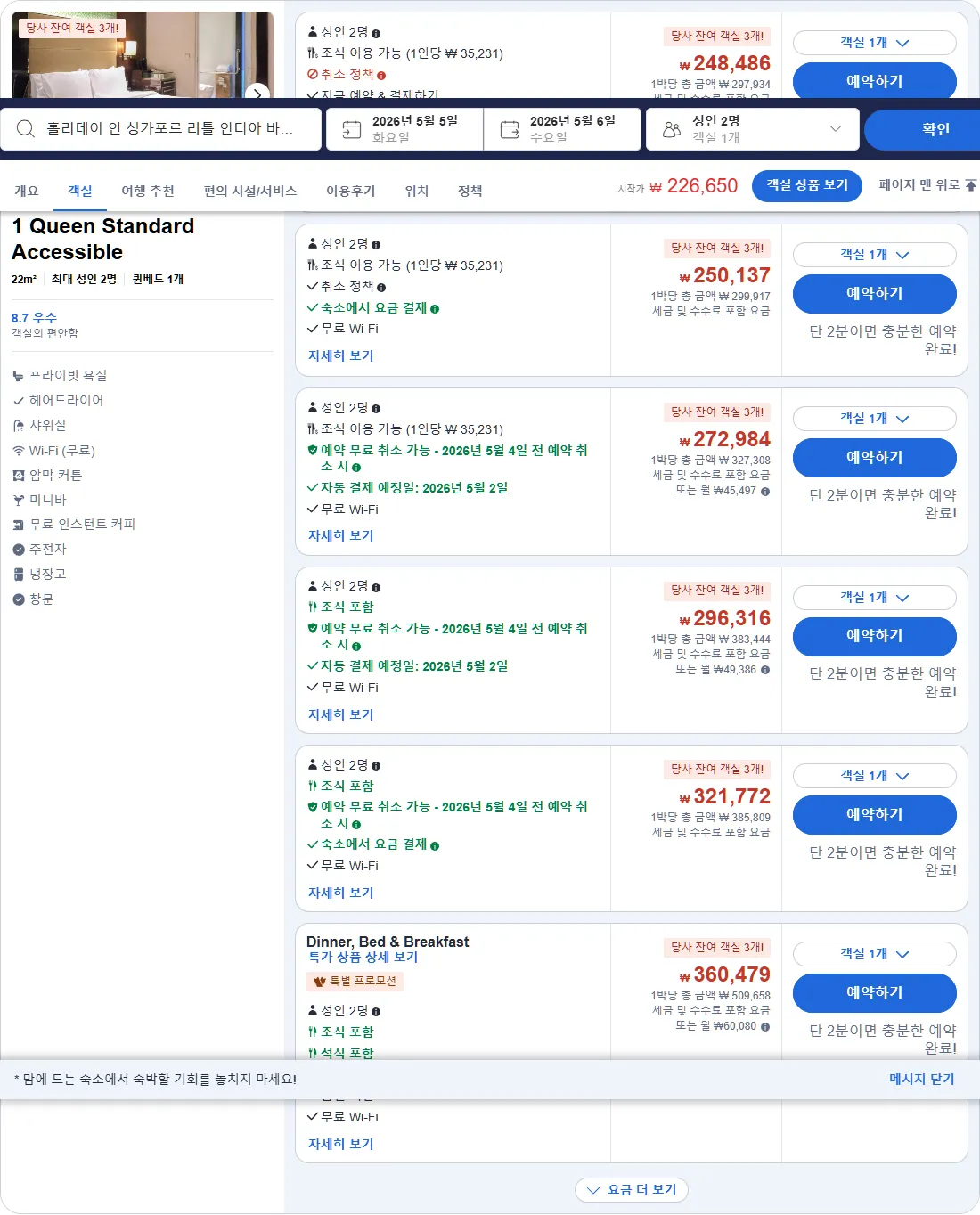
Task: Click next-photo arrow on room image
Action: 257,93
